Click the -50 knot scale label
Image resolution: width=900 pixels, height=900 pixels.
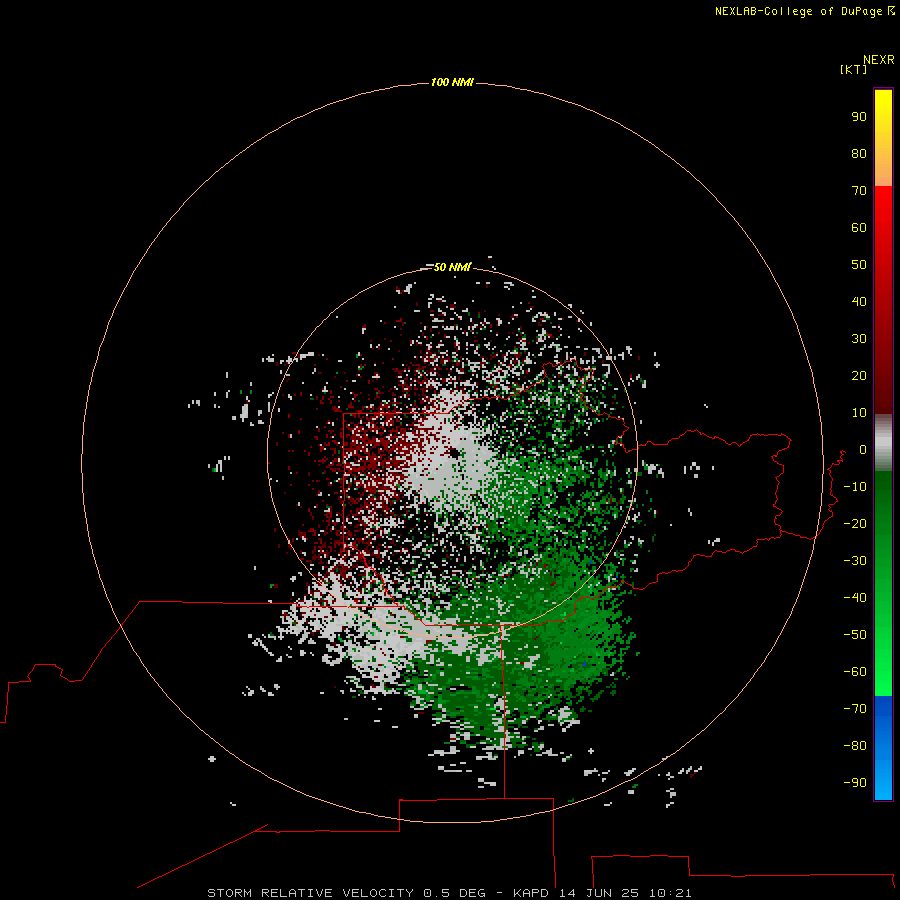[x=855, y=634]
